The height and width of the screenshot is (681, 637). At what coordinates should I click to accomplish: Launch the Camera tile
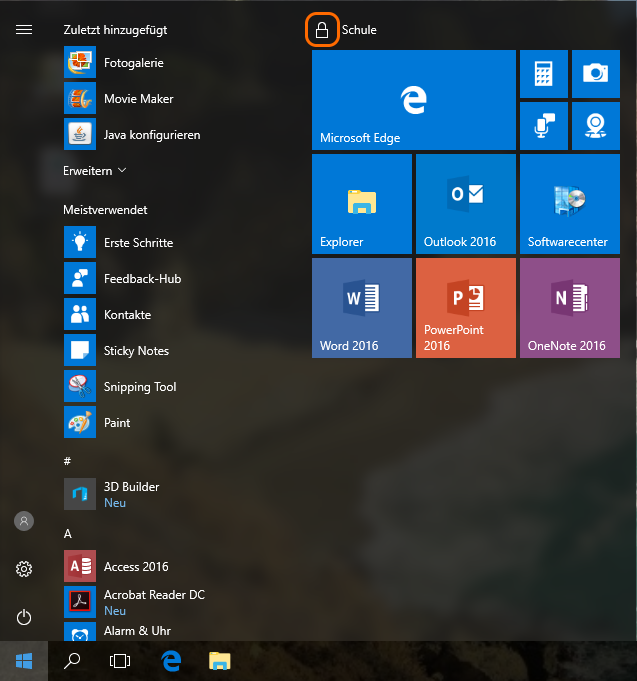[x=596, y=74]
